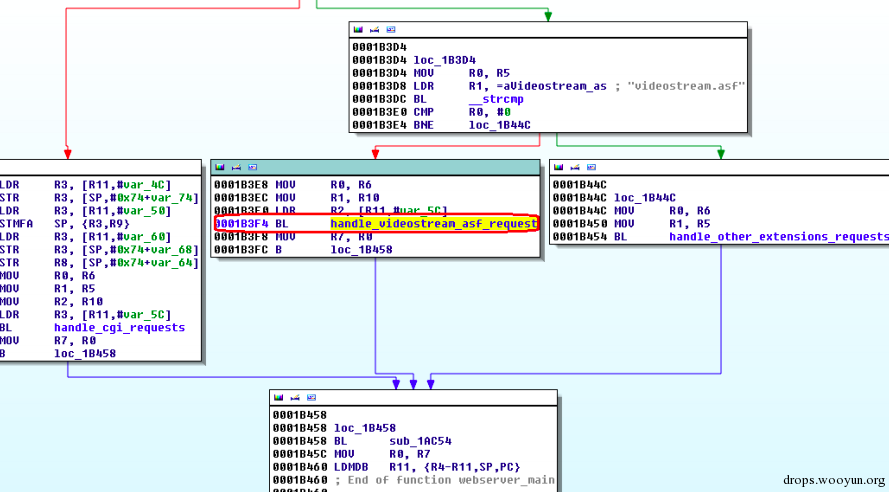The width and height of the screenshot is (889, 492).
Task: Click the group-nodes icon on loc_1B3D4 node title
Action: click(391, 29)
